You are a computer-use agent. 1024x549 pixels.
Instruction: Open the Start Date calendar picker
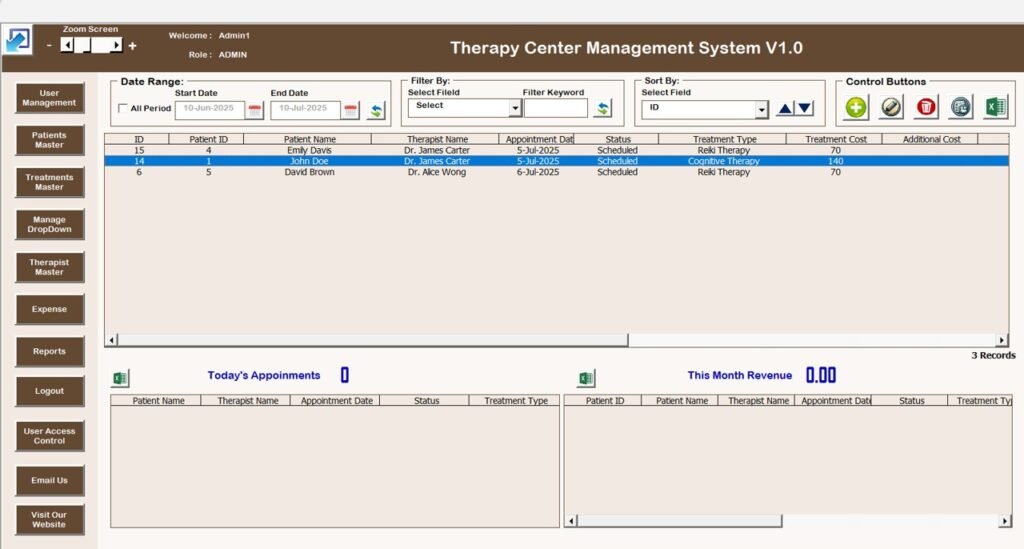tap(255, 110)
